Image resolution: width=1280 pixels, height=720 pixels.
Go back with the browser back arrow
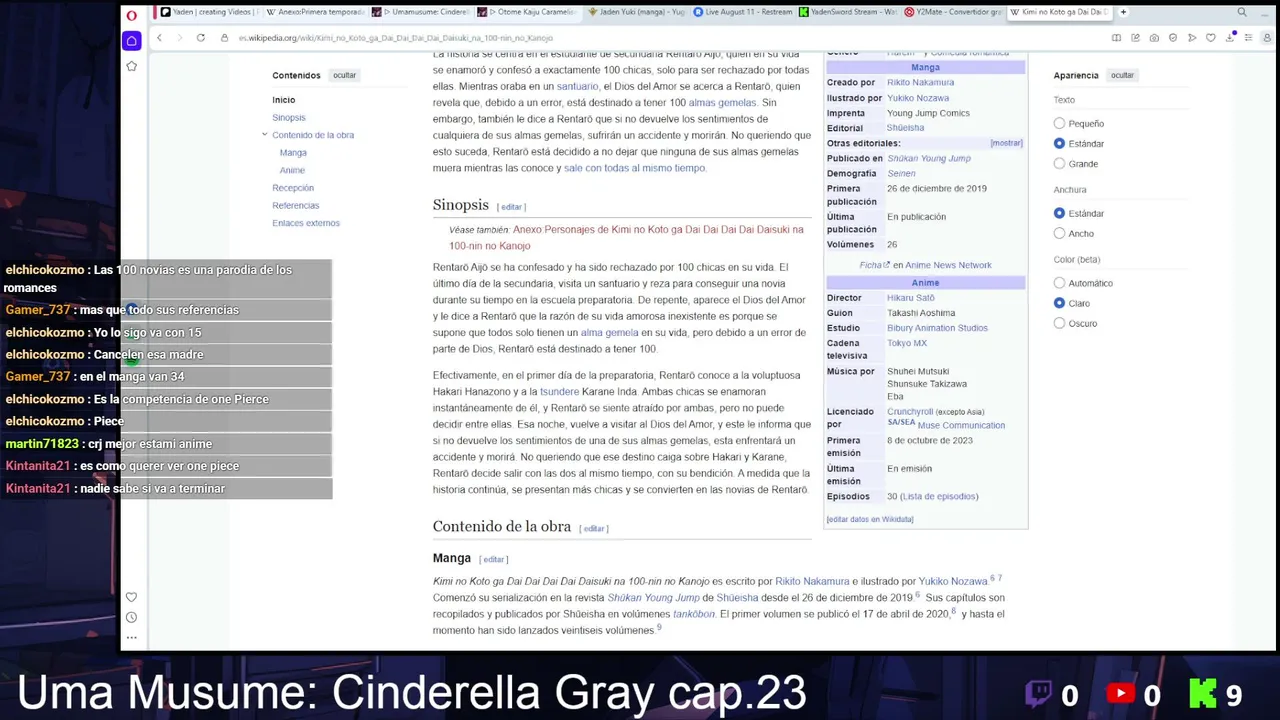[x=159, y=38]
